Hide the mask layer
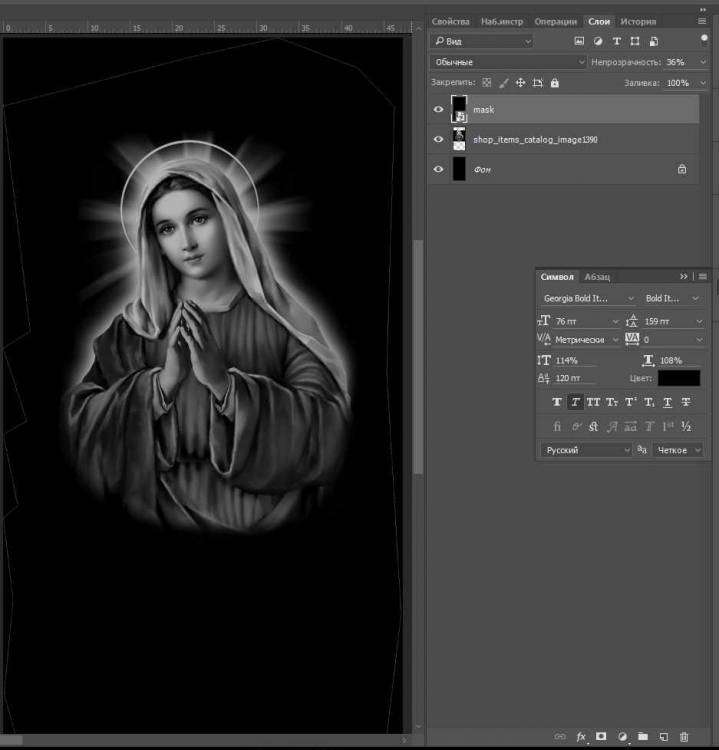Screen dimensions: 719x750 [x=438, y=110]
